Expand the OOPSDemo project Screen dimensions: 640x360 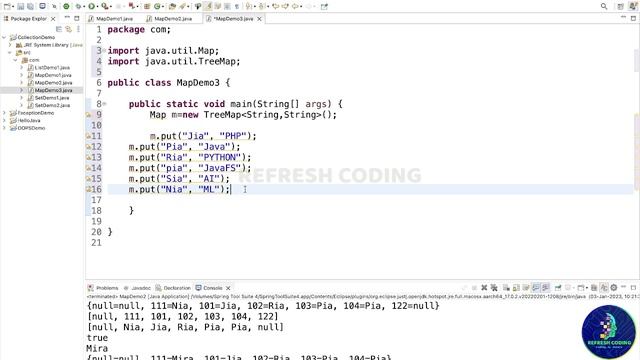coord(4,128)
